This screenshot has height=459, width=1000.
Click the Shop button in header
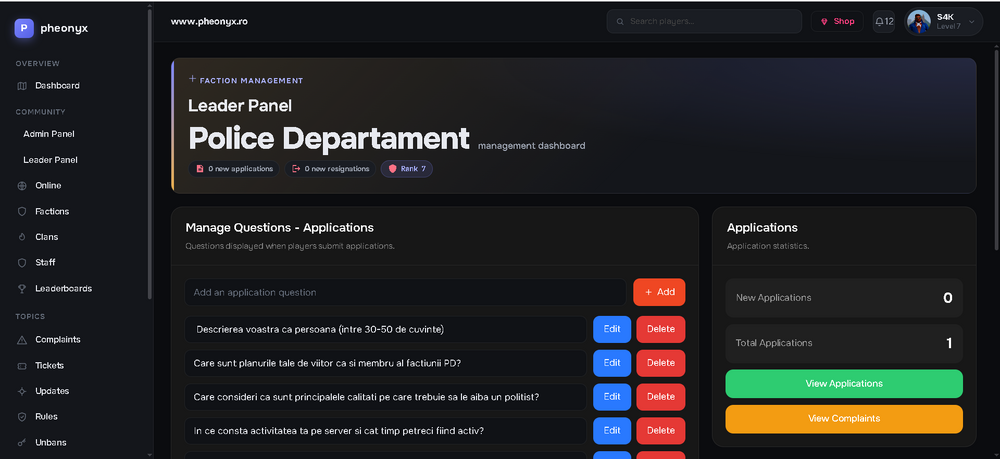click(x=837, y=22)
